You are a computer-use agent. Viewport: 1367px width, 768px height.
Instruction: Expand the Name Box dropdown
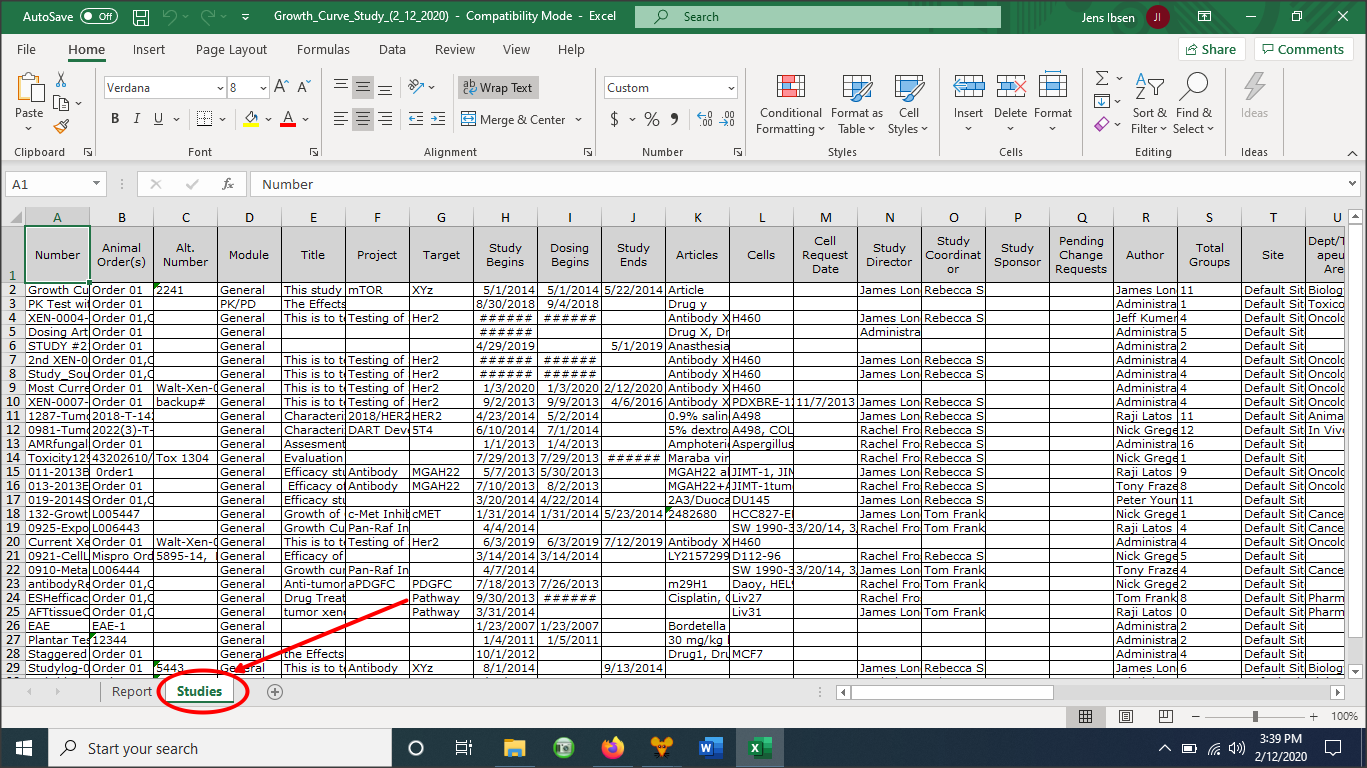click(x=96, y=184)
